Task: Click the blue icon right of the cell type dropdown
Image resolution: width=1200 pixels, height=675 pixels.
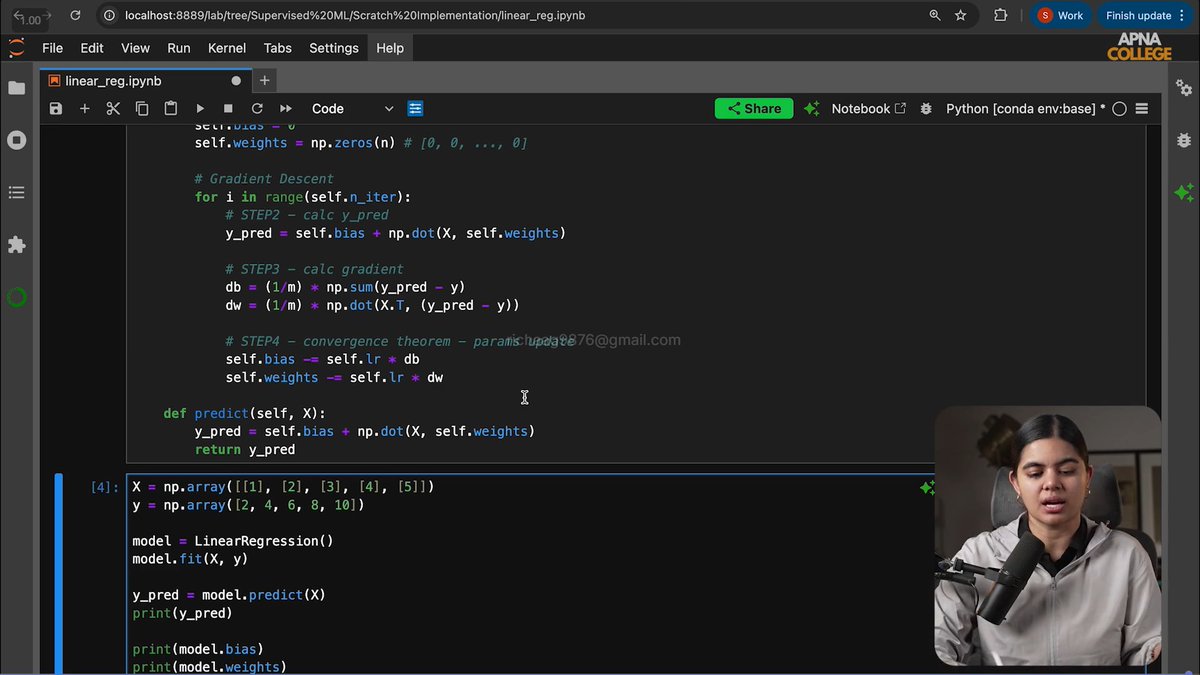Action: [x=416, y=109]
